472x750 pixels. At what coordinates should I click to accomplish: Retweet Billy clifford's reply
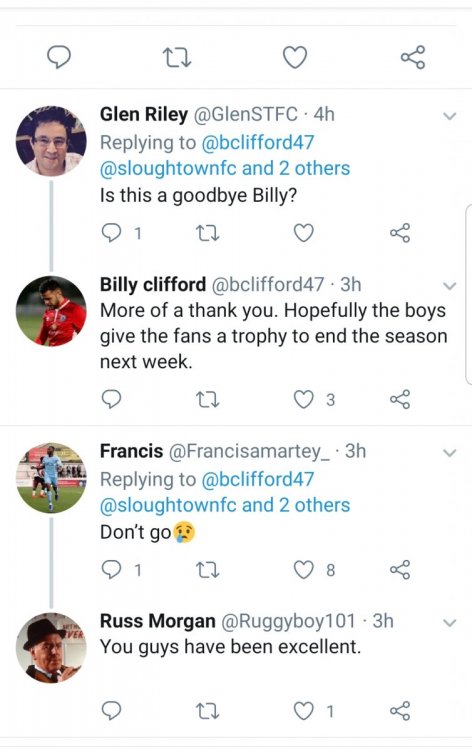click(x=209, y=399)
